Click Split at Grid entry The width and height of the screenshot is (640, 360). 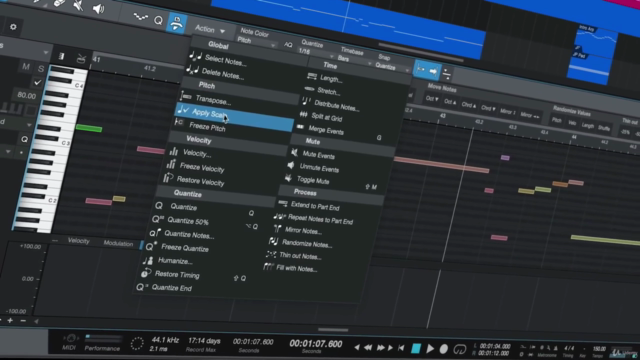coord(327,118)
